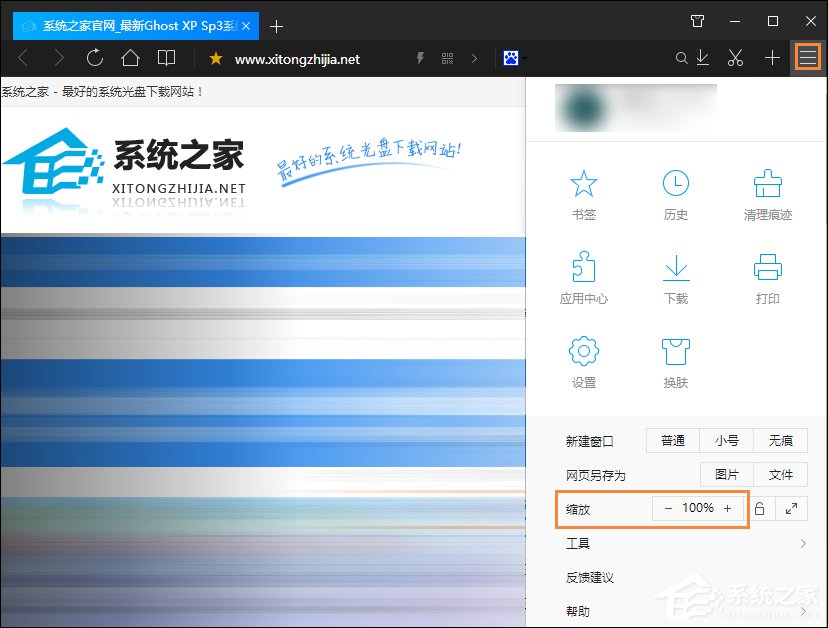Select the 系统之家官网 browser tab

click(135, 25)
